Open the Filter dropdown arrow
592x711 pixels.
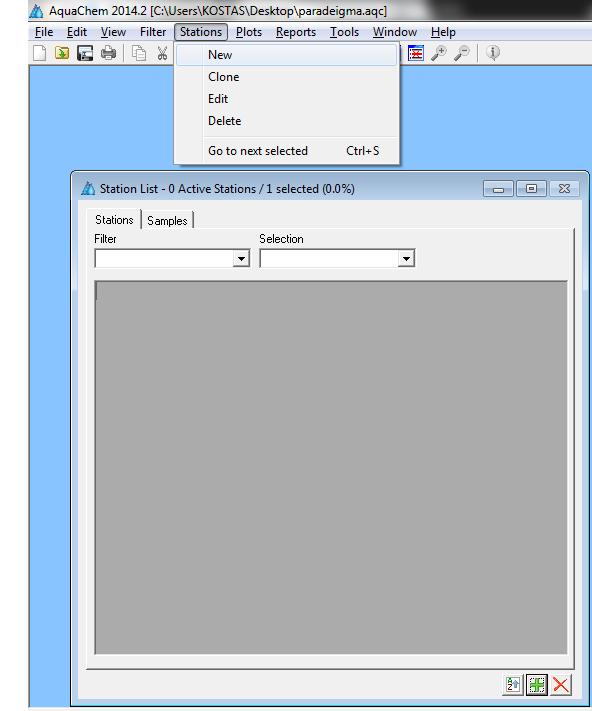pyautogui.click(x=242, y=258)
